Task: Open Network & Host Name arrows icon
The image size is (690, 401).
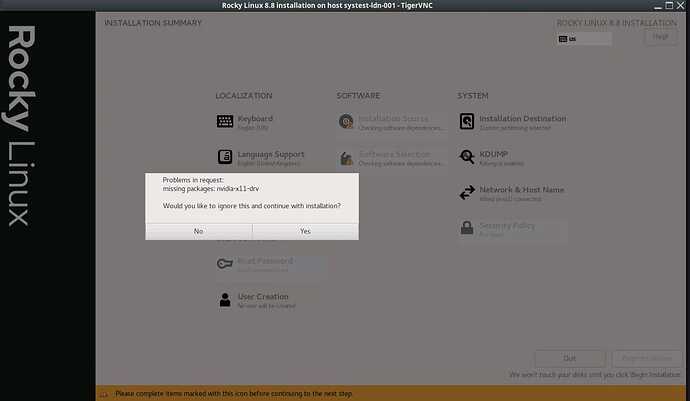Action: [x=467, y=192]
